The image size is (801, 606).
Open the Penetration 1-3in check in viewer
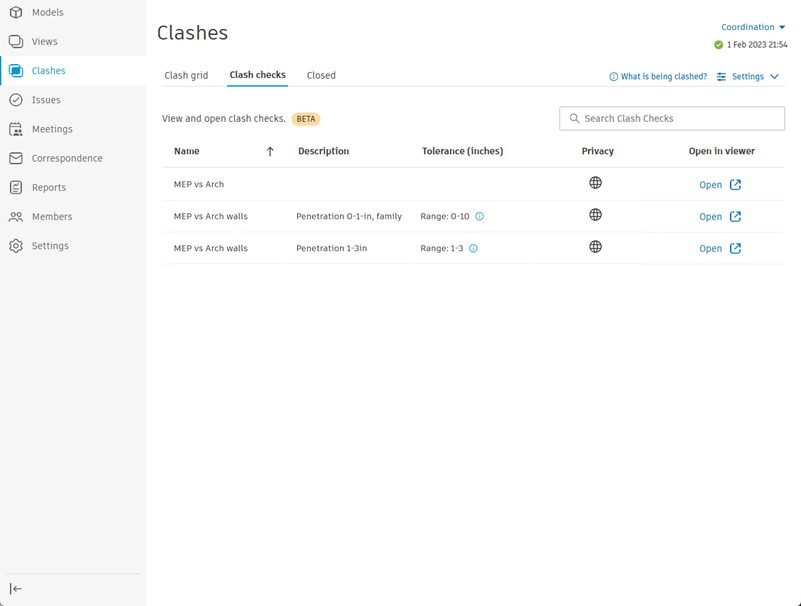point(710,248)
